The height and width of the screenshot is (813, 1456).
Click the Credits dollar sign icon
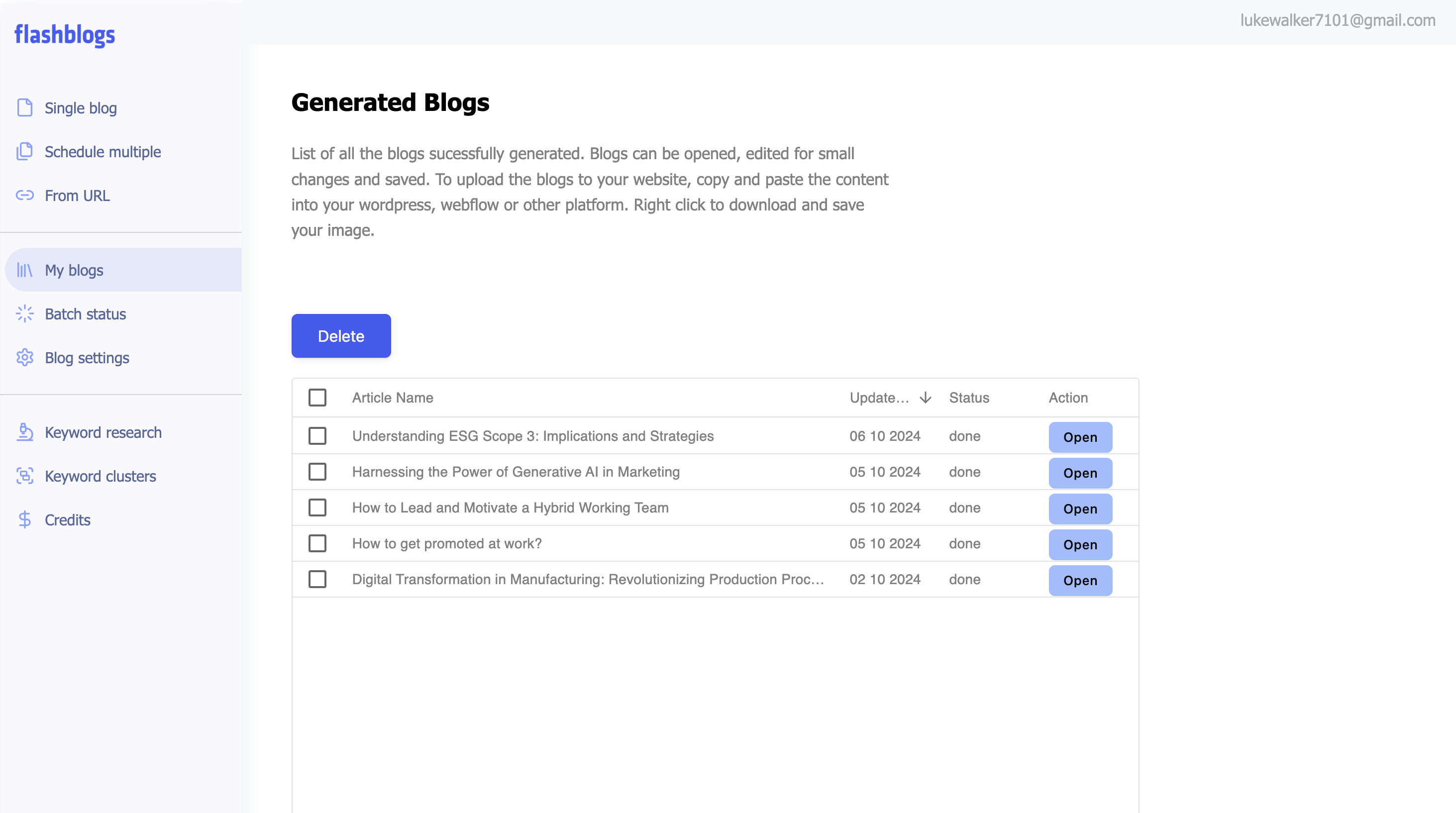tap(25, 519)
